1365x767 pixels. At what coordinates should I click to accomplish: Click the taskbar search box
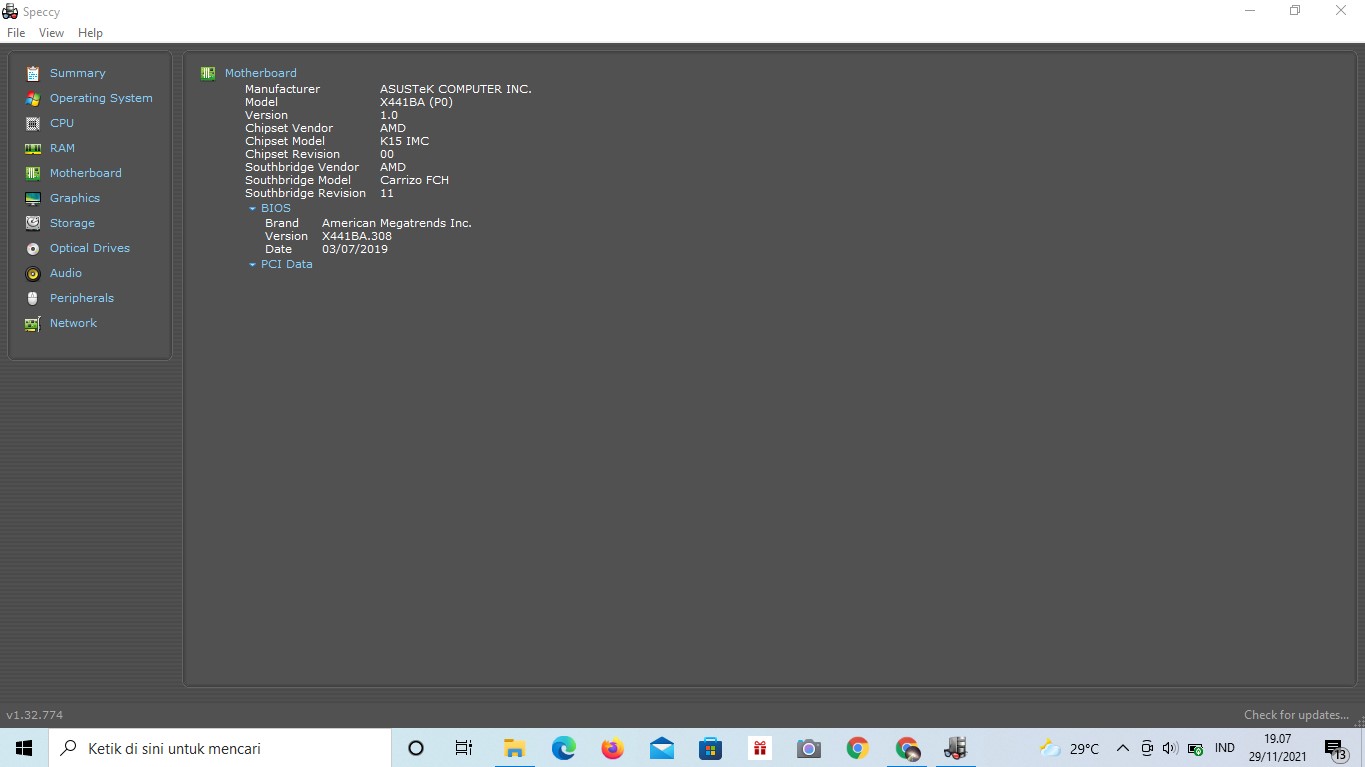point(220,748)
